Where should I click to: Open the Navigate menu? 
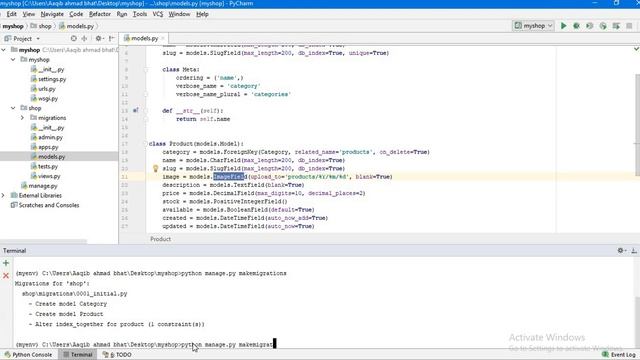click(x=52, y=14)
